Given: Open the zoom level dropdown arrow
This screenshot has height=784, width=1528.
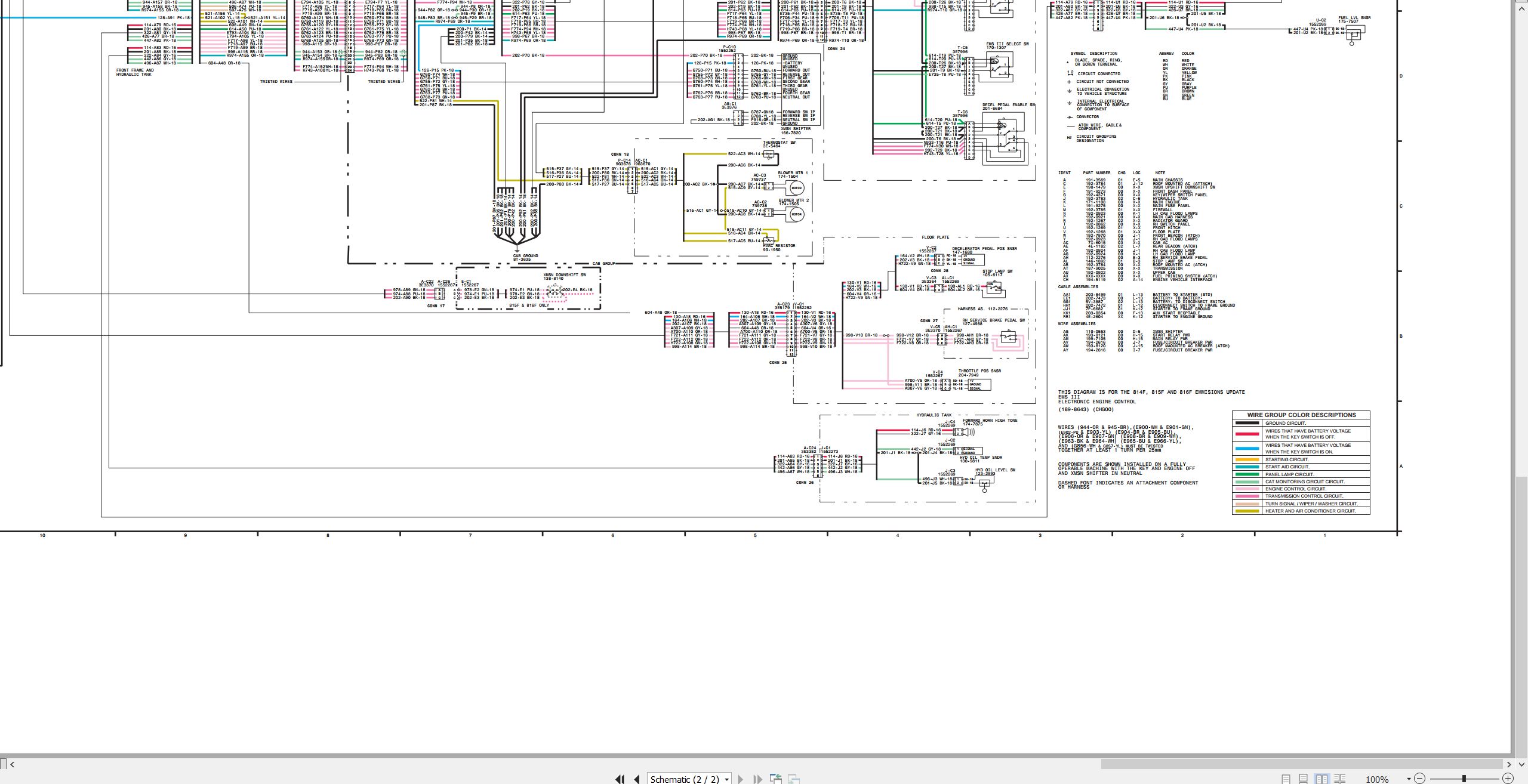Looking at the screenshot, I should (x=1409, y=779).
